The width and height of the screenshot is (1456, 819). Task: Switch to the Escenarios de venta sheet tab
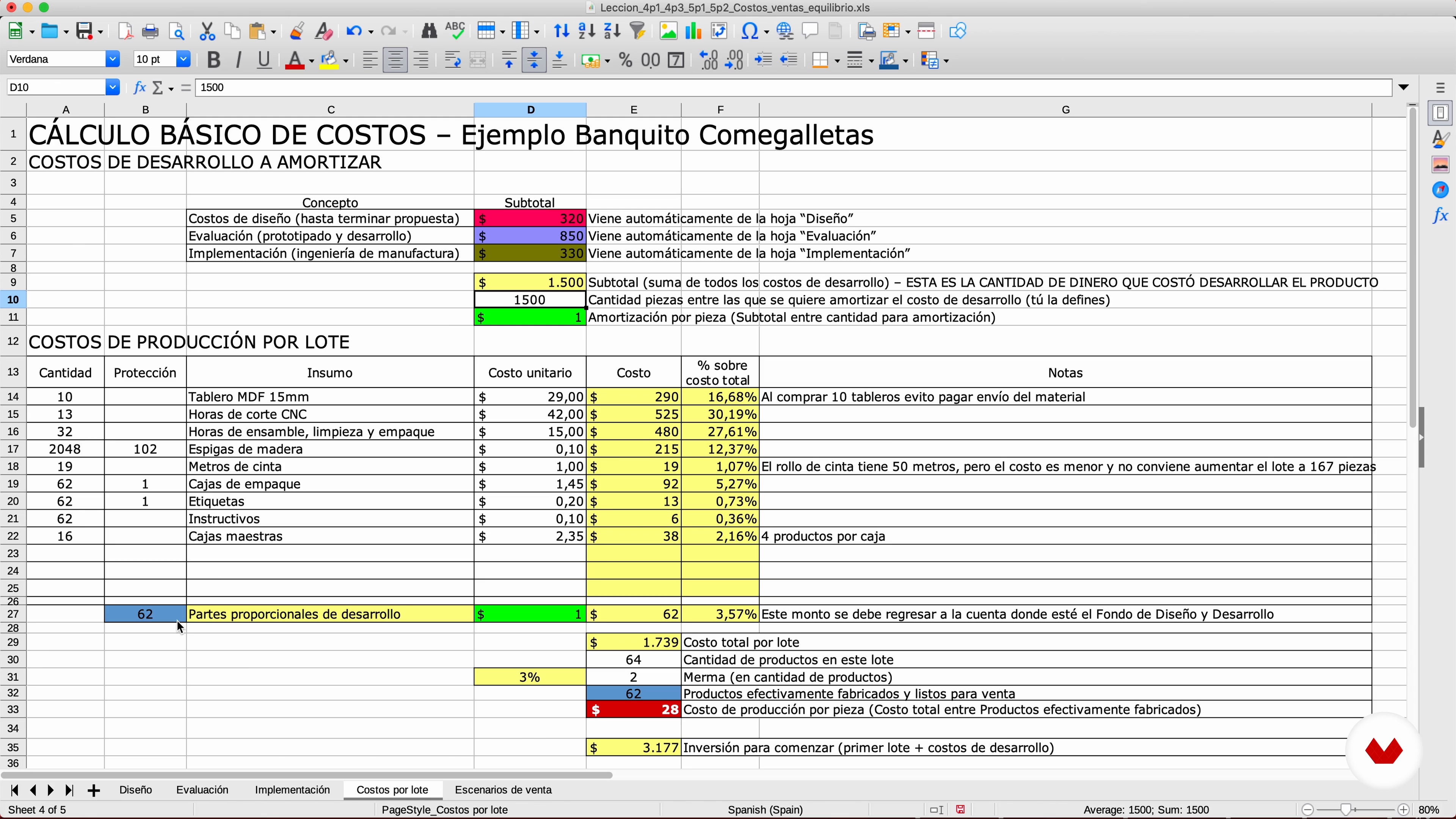coord(503,790)
